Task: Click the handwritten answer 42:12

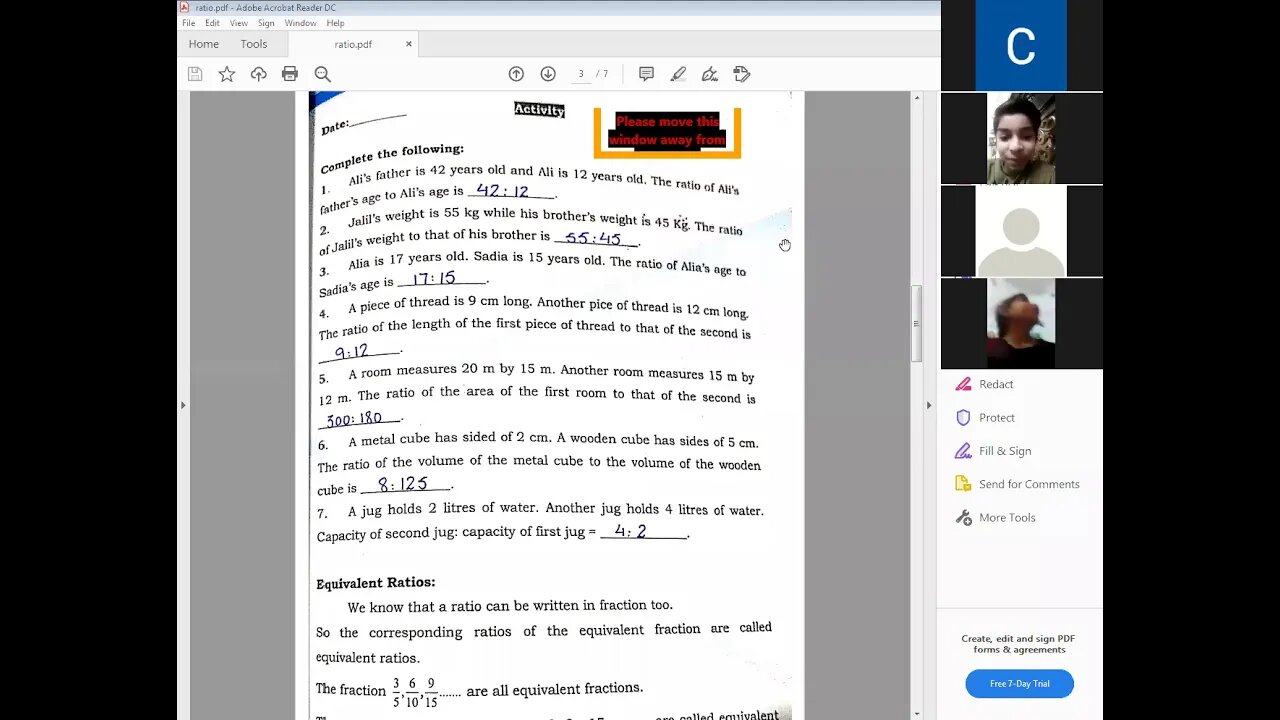Action: coord(503,191)
